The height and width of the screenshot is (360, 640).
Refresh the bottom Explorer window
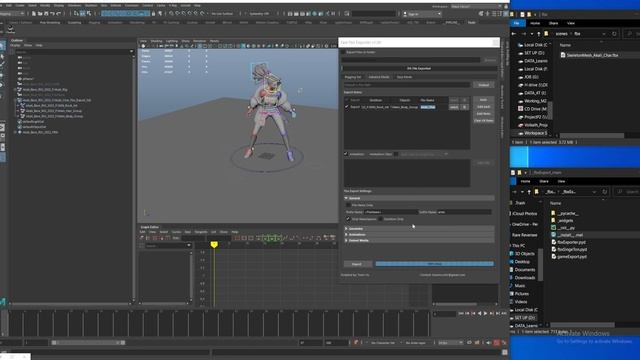[605, 192]
